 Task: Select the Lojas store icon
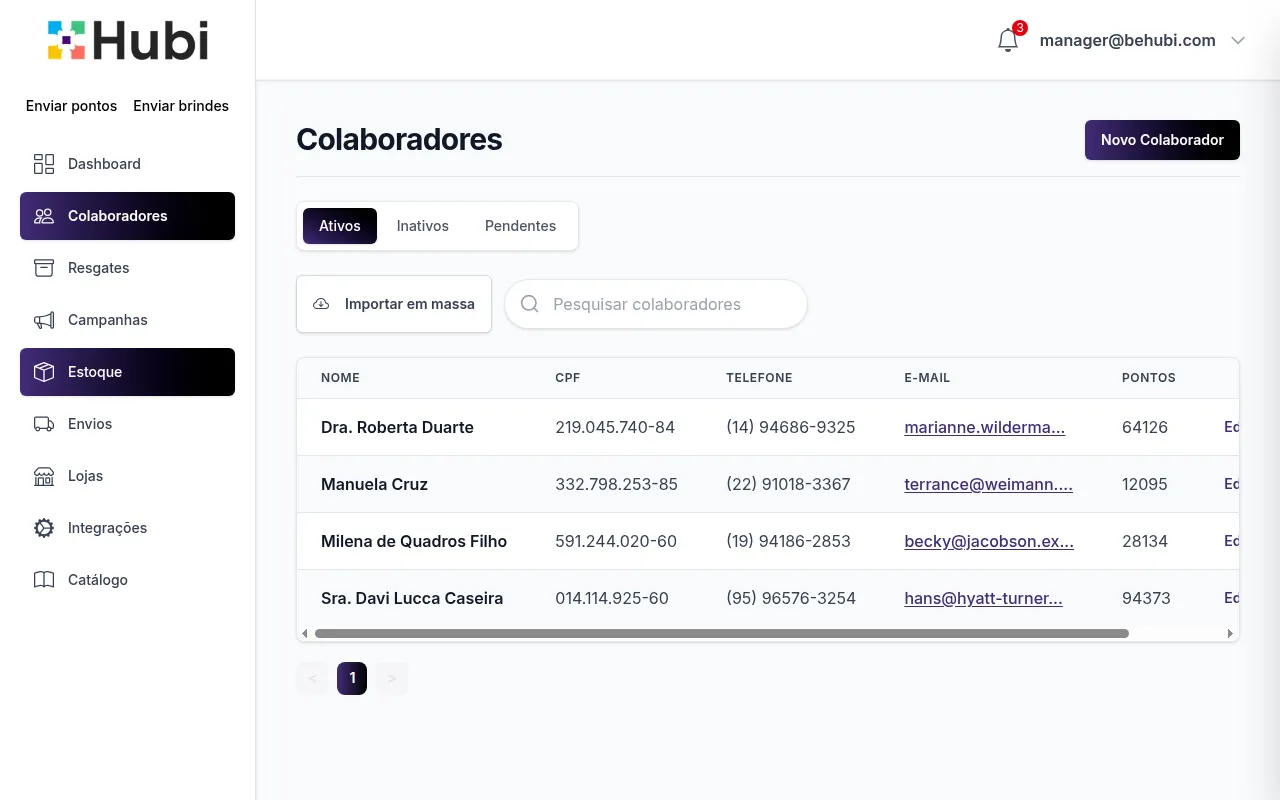(x=44, y=476)
